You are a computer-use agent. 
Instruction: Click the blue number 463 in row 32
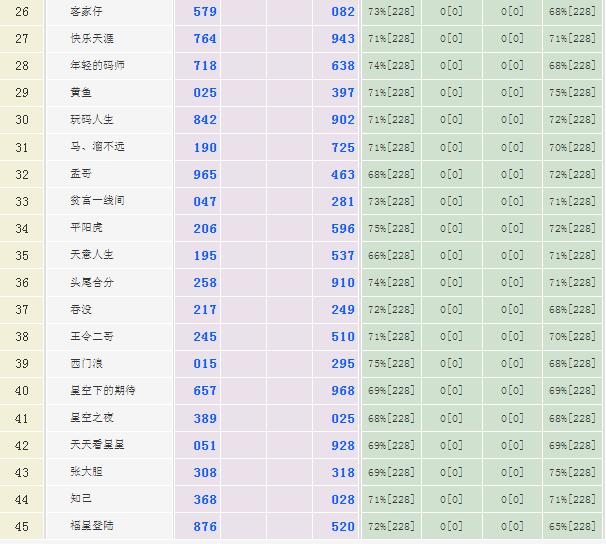pos(343,174)
